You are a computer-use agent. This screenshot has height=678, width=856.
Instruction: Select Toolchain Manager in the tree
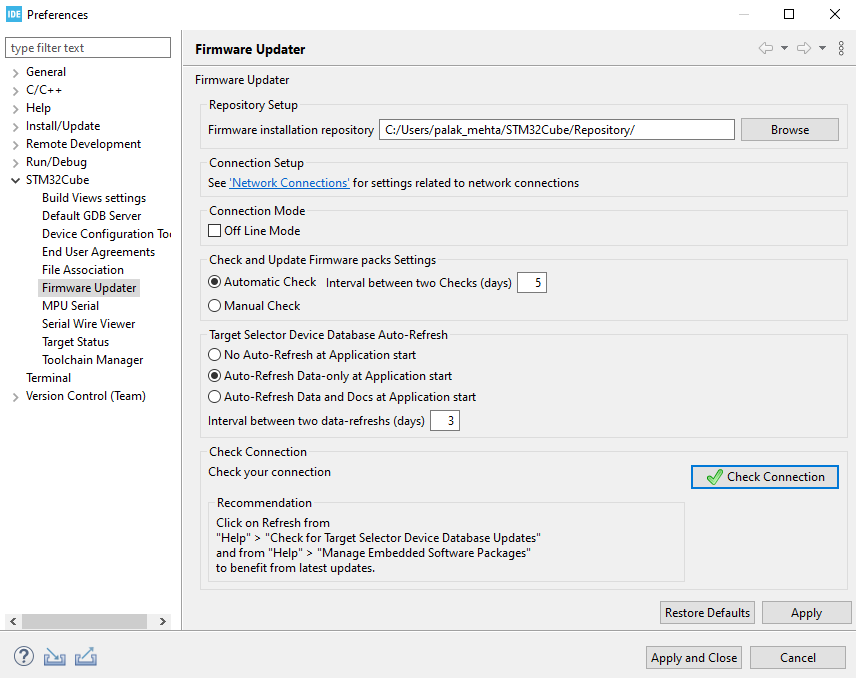click(92, 360)
